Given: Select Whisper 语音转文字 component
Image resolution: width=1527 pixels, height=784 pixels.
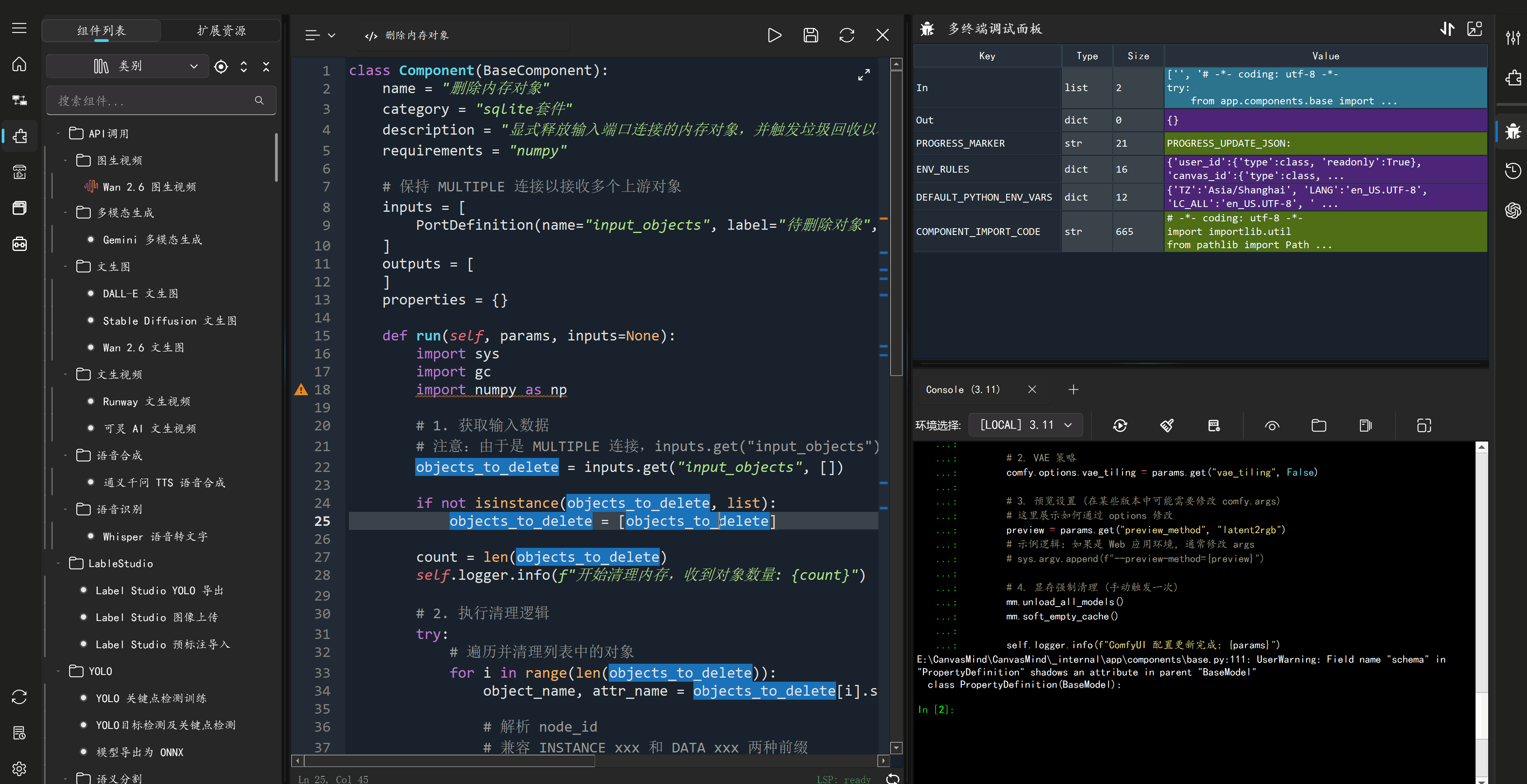Looking at the screenshot, I should pyautogui.click(x=155, y=536).
